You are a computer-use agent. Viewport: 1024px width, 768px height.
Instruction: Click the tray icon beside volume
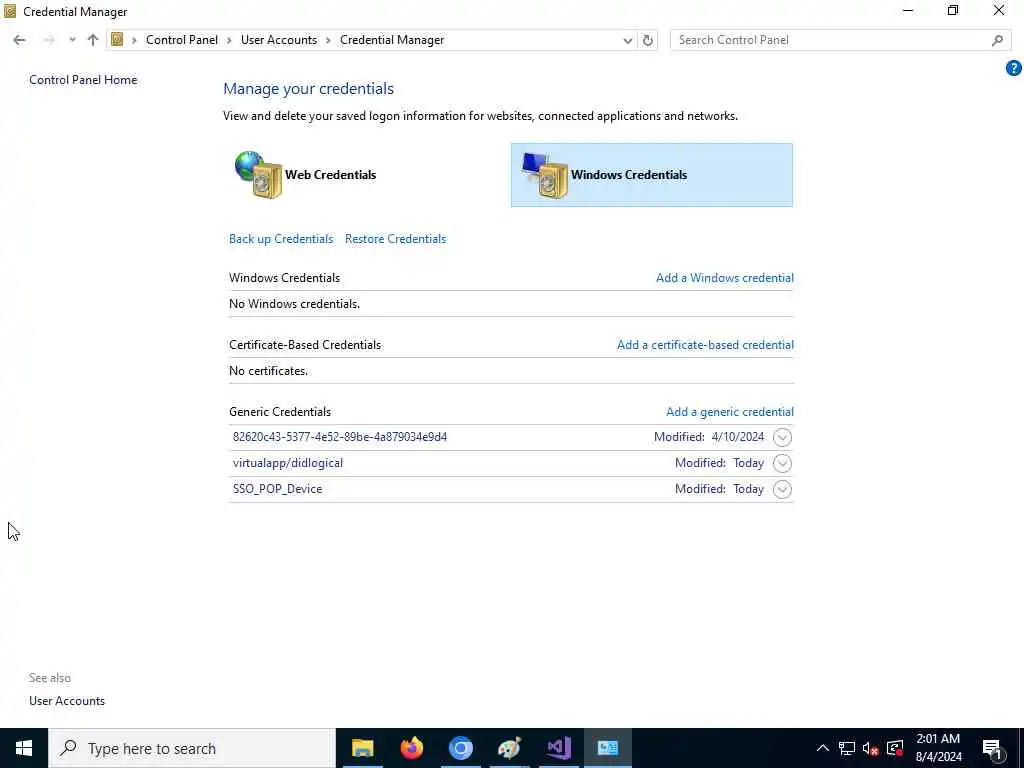click(895, 748)
